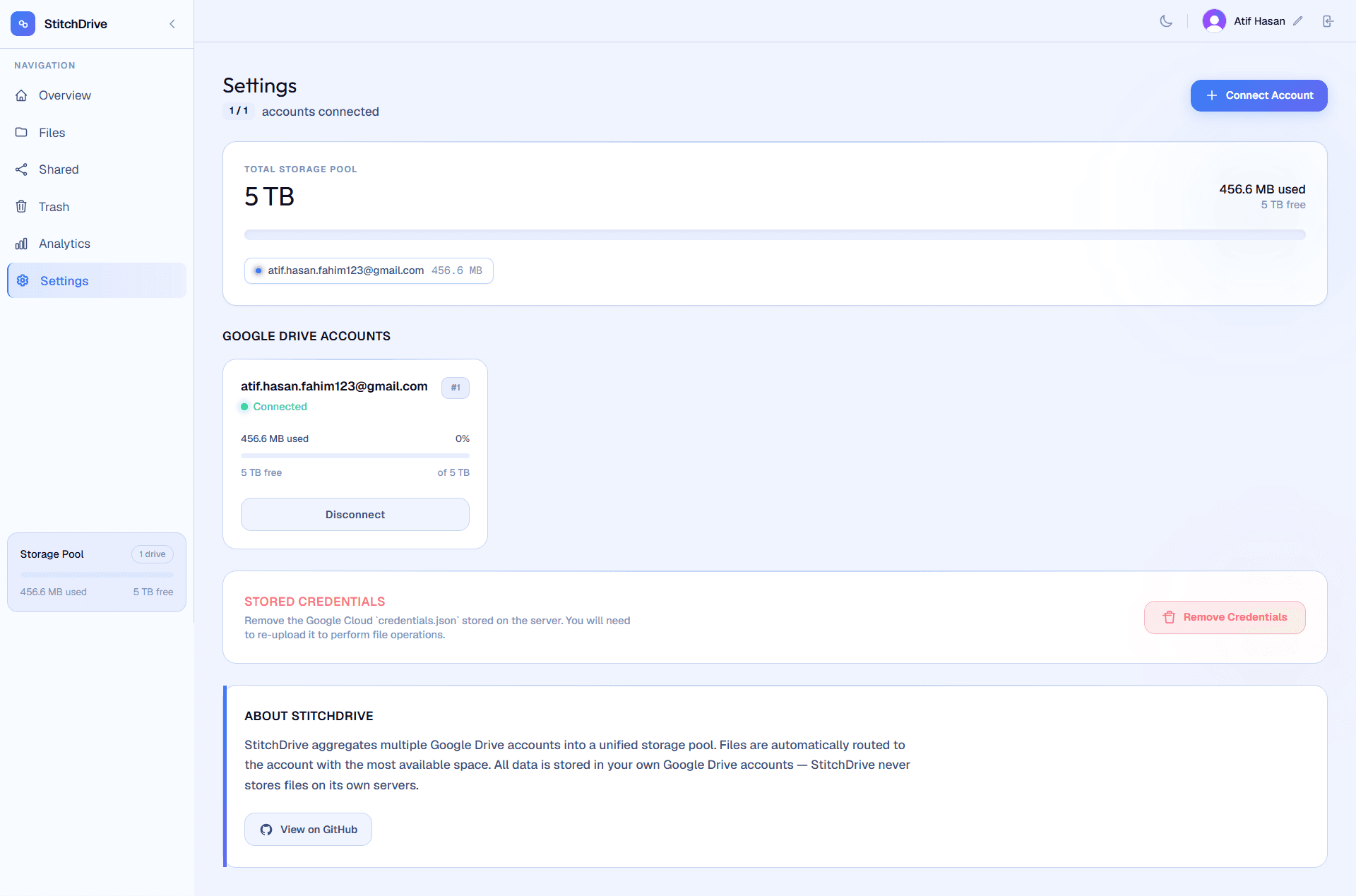
Task: Log out using the exit icon
Action: tap(1328, 21)
